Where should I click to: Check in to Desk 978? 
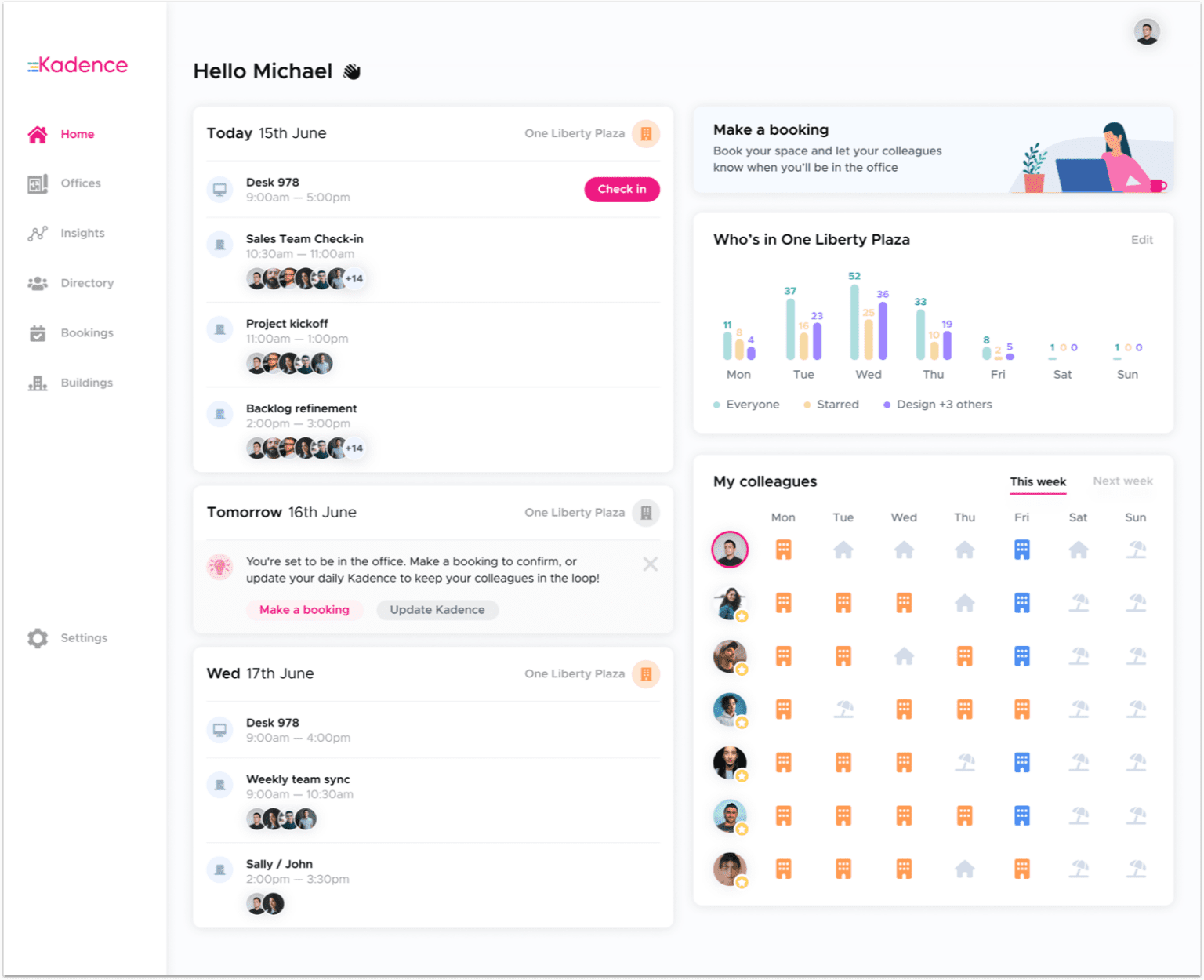pos(622,190)
